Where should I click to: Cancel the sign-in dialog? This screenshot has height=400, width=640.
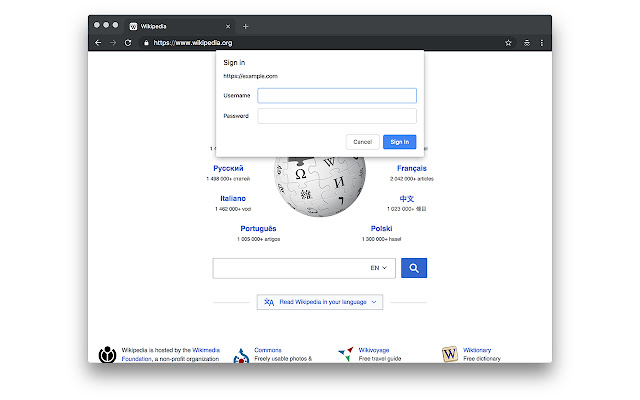click(362, 142)
